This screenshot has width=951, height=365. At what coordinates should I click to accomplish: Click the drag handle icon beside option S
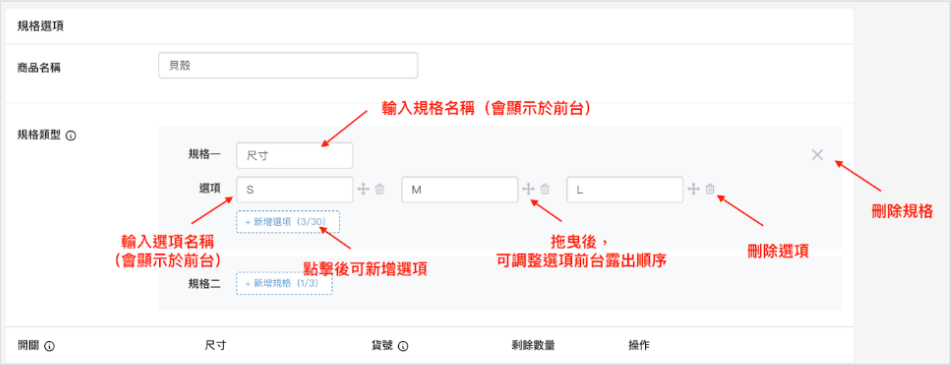point(363,189)
